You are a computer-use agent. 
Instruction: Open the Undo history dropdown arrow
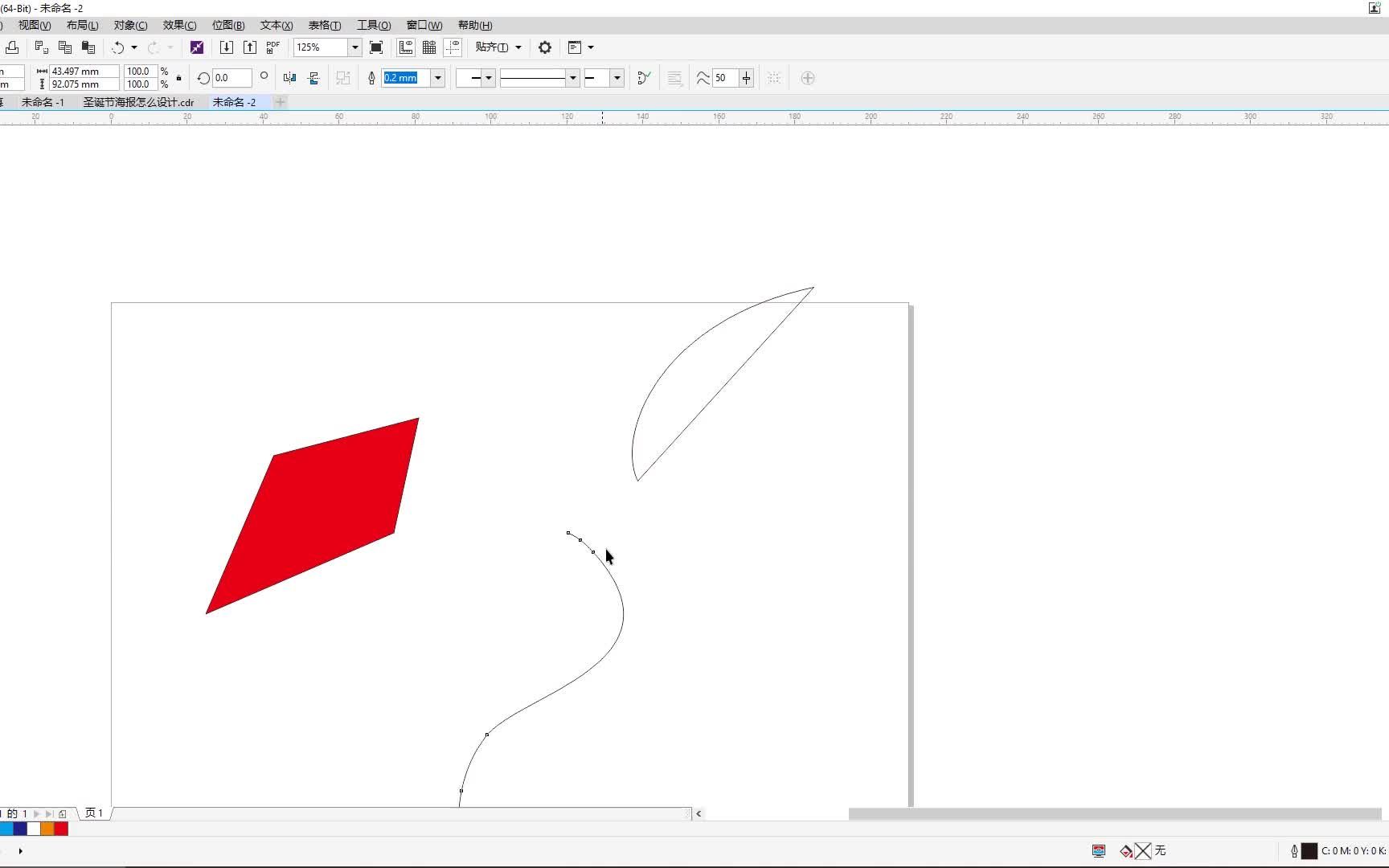[x=134, y=47]
